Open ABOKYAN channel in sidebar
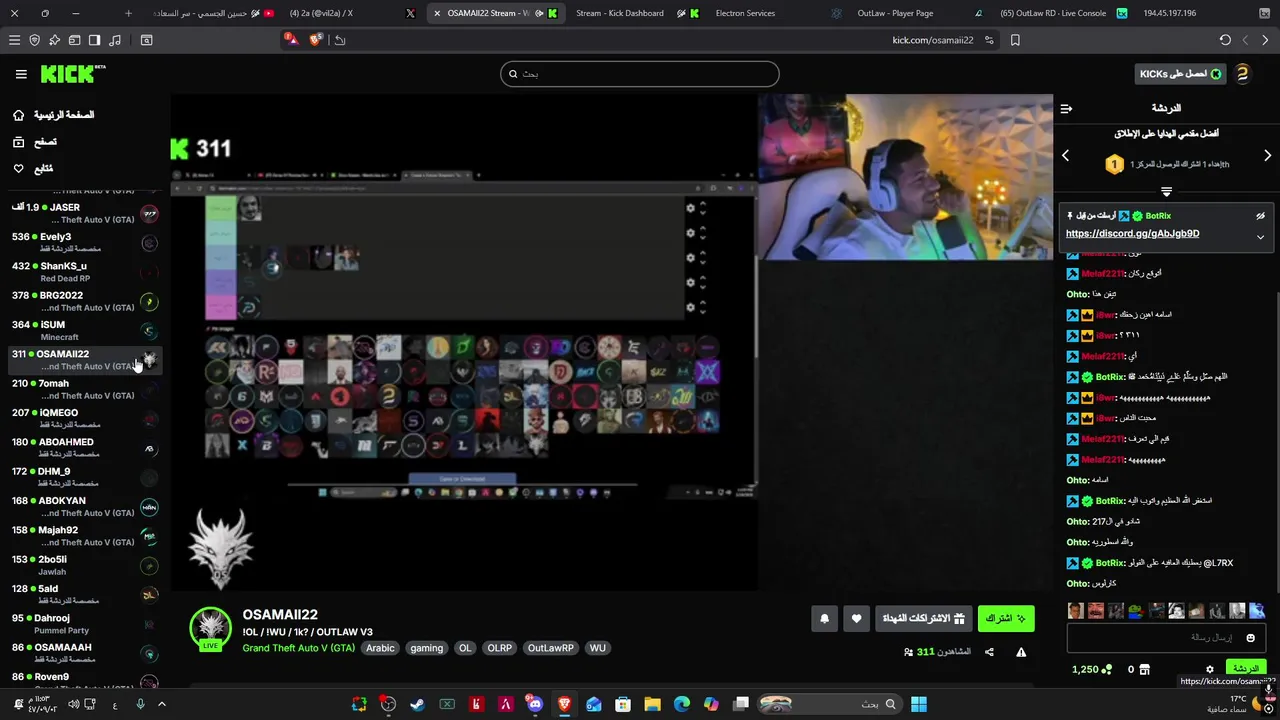Screen dimensions: 1280x720 84,506
